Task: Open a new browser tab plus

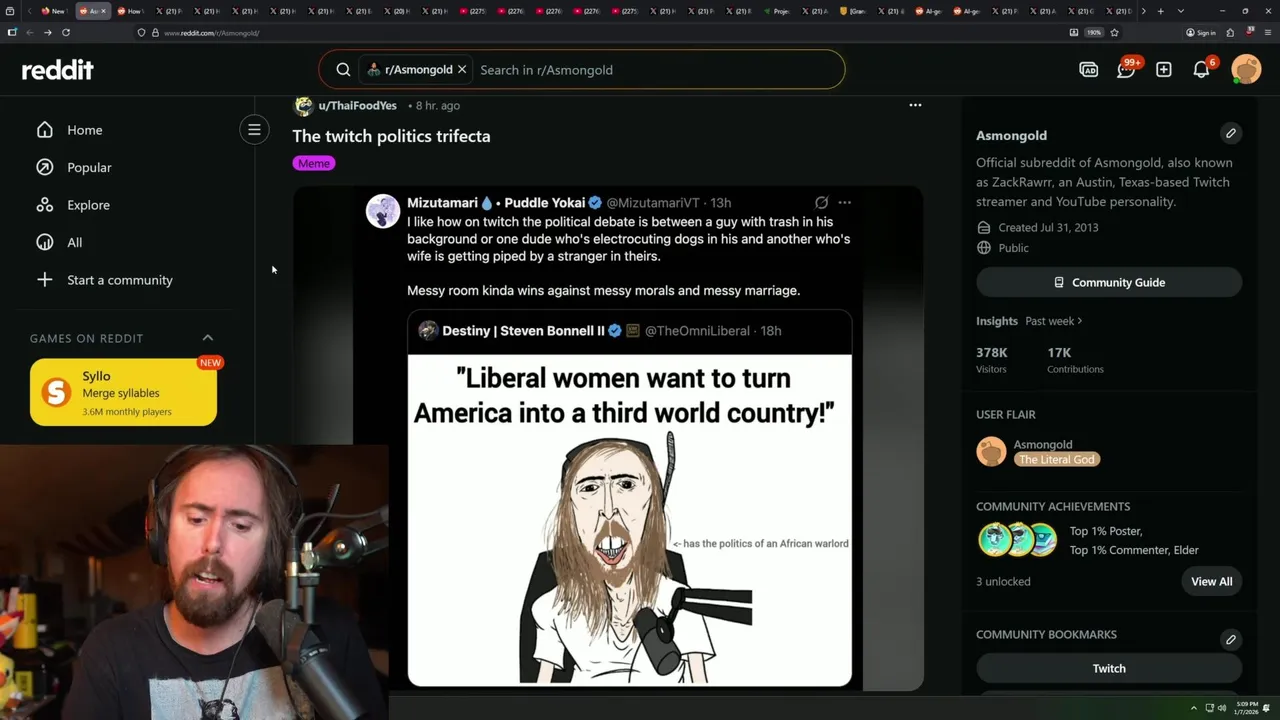Action: pos(1160,11)
